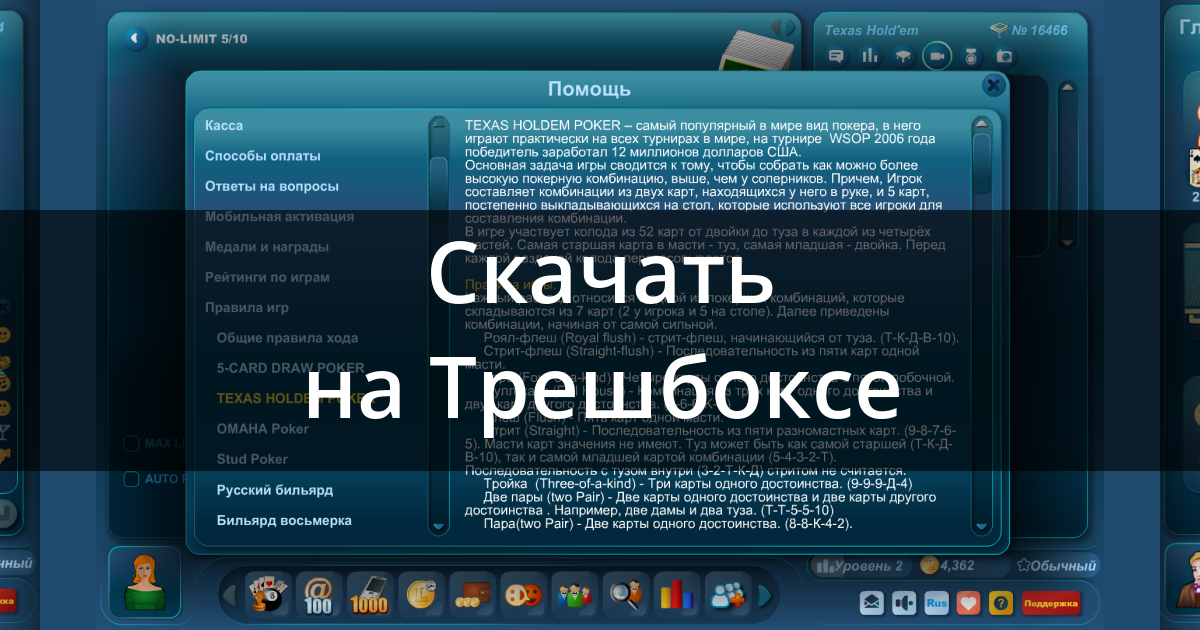Open the envelope messages icon
Screen dimensions: 1200x630
click(x=872, y=603)
